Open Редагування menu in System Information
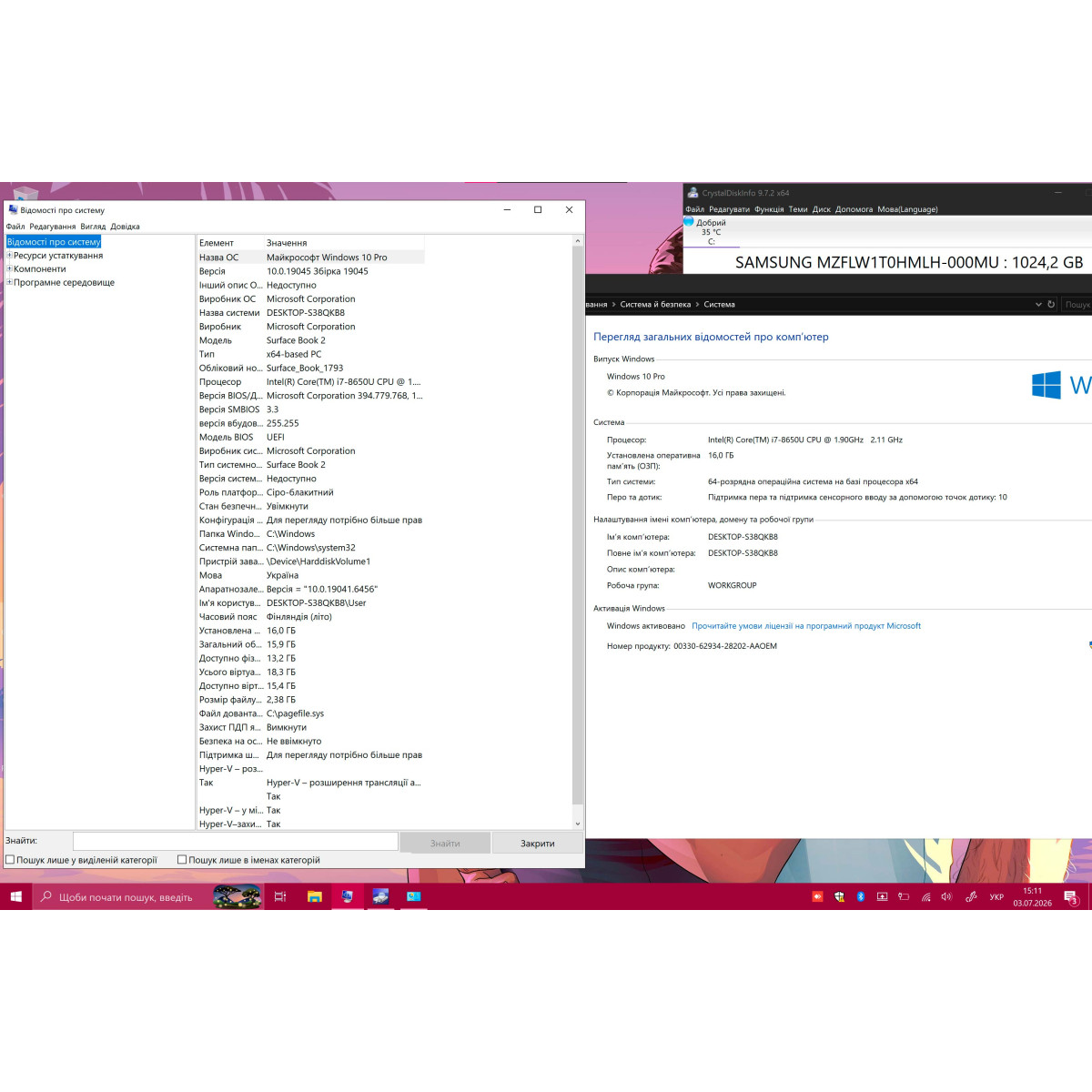 click(53, 227)
